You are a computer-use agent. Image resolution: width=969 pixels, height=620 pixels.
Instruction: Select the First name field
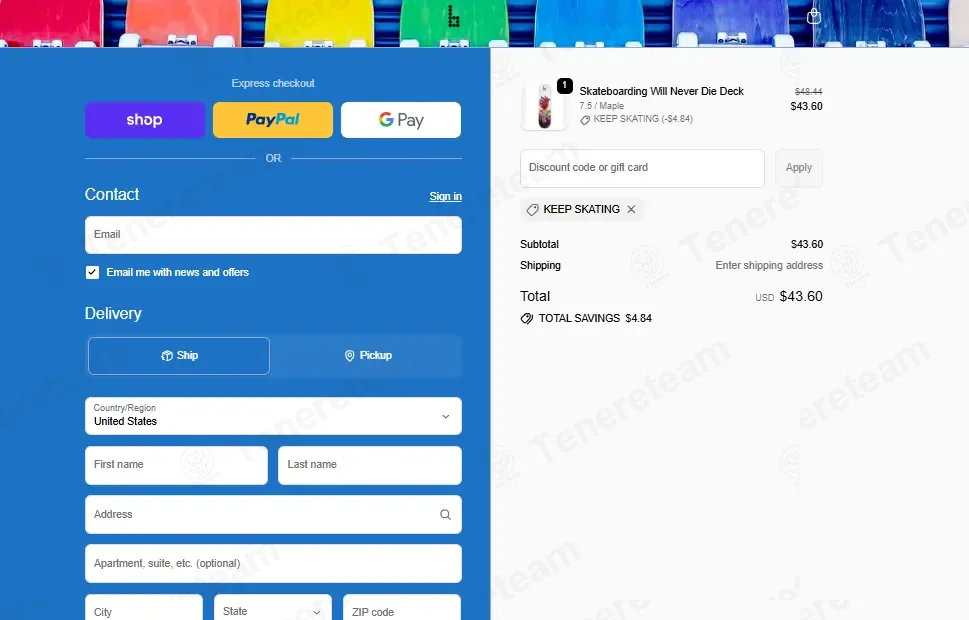click(176, 465)
